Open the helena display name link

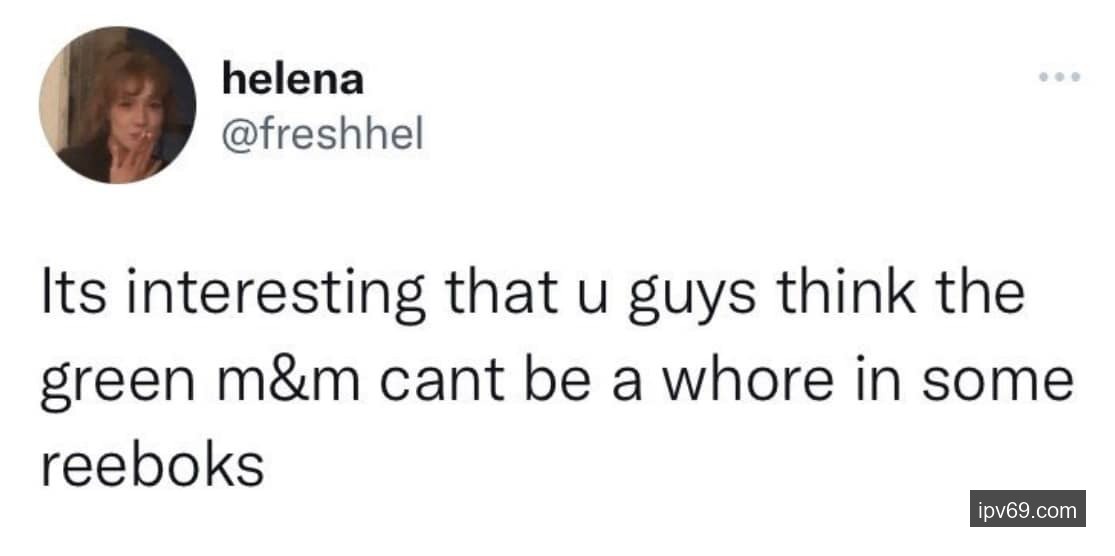pyautogui.click(x=292, y=79)
